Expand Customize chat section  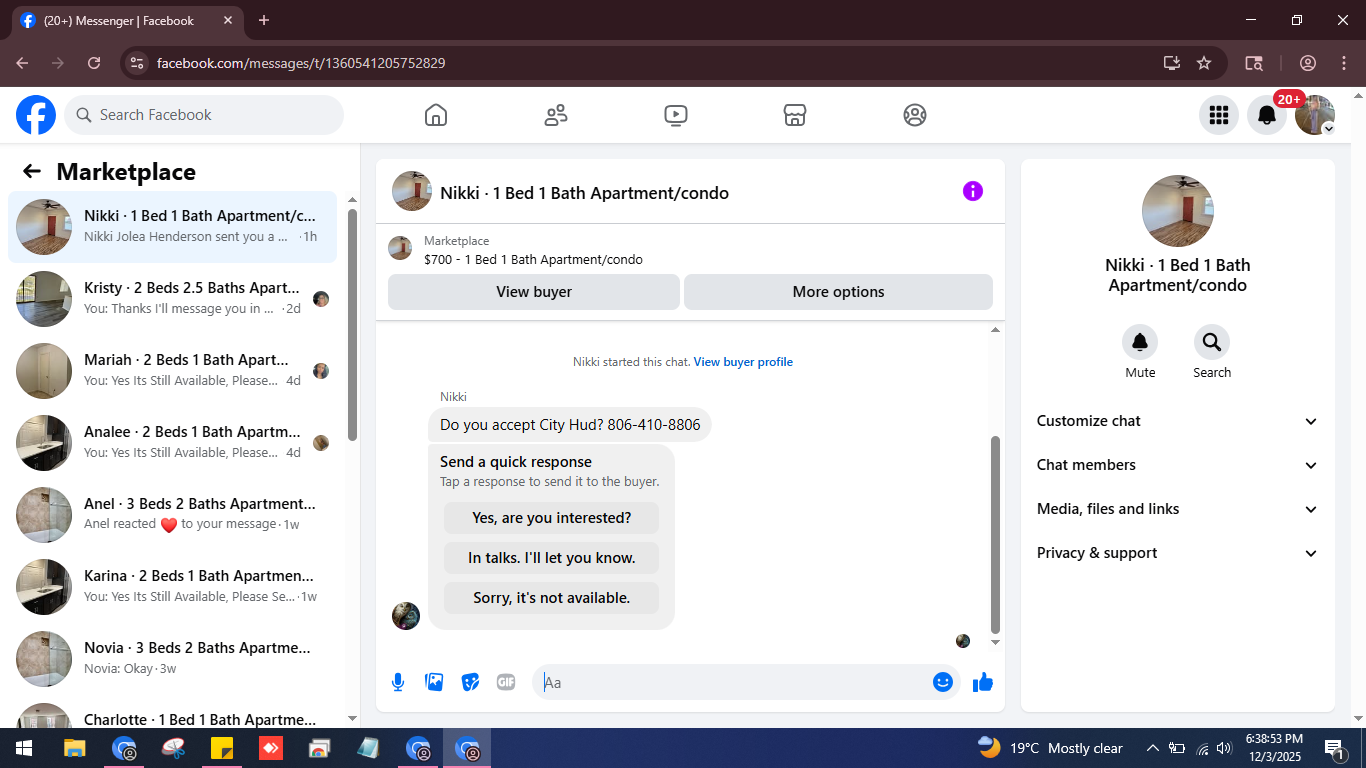[1178, 421]
